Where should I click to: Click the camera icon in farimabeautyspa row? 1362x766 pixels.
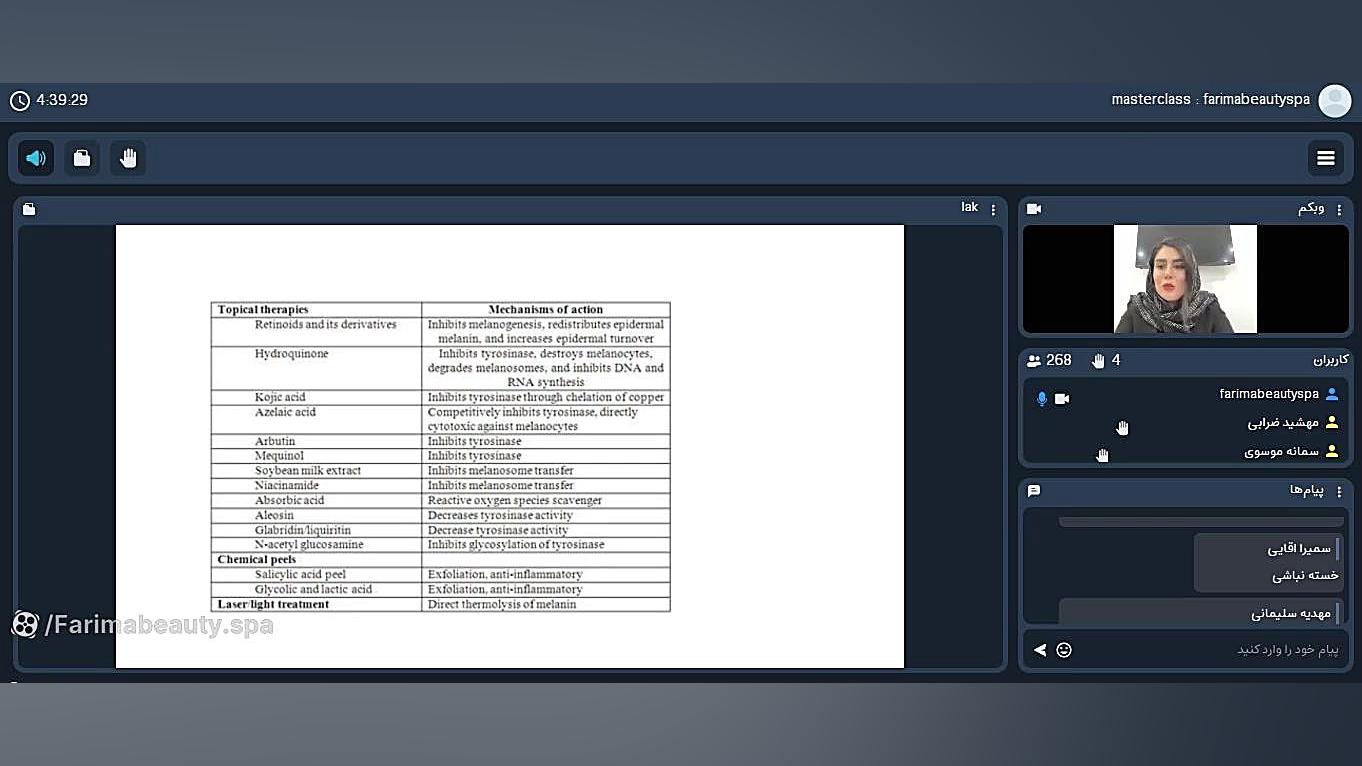[1062, 399]
